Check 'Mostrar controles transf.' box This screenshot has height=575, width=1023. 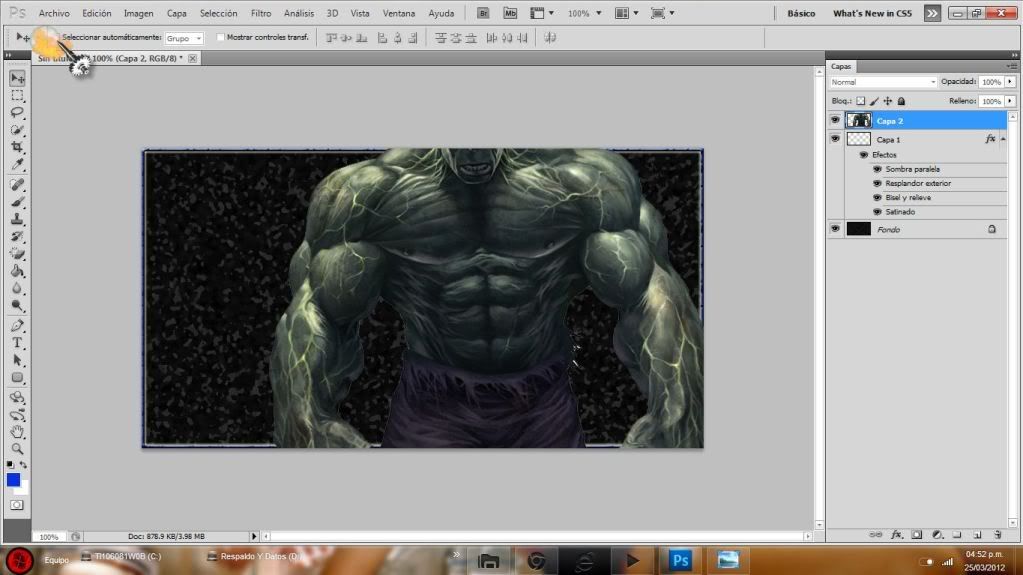[x=220, y=37]
